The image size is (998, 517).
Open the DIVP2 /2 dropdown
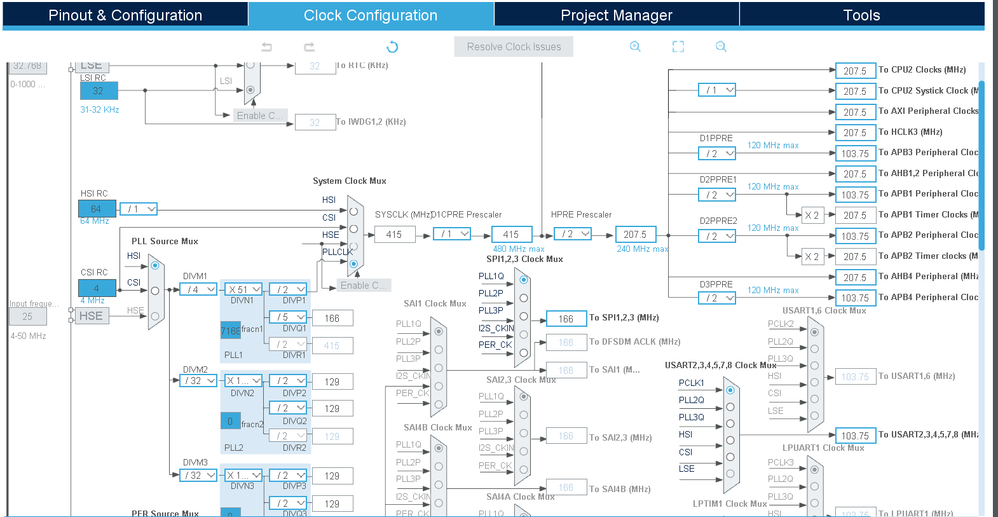tap(288, 381)
